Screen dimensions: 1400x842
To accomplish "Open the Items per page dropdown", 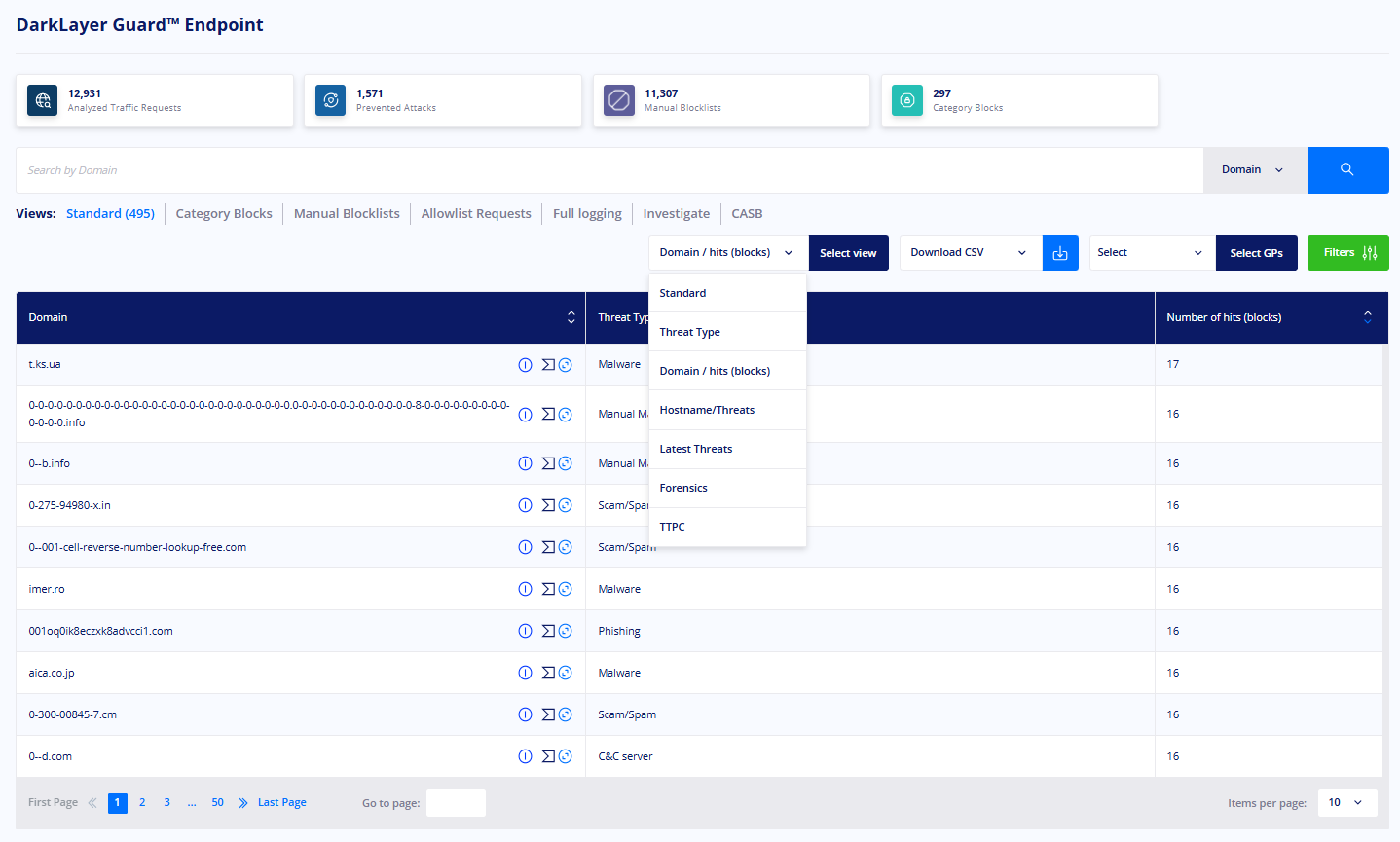I will pyautogui.click(x=1347, y=803).
